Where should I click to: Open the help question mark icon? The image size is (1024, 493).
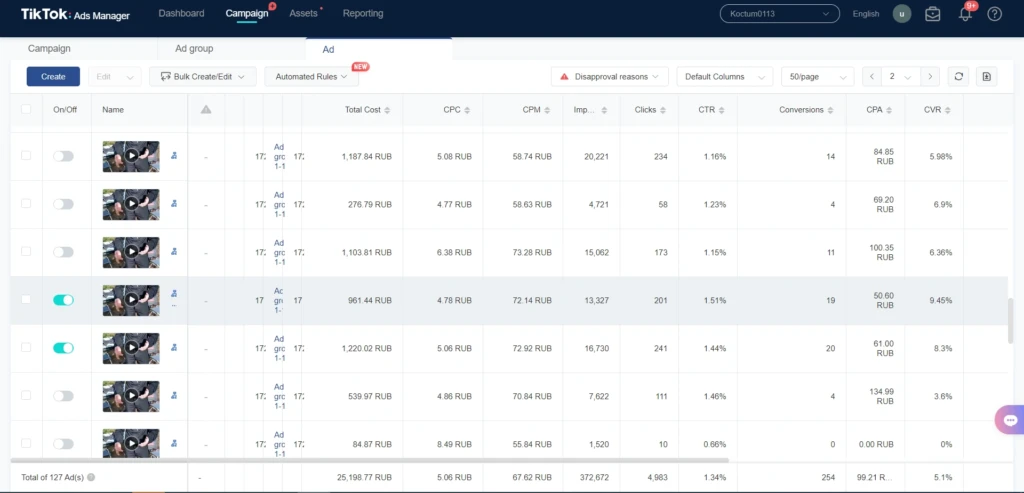994,14
